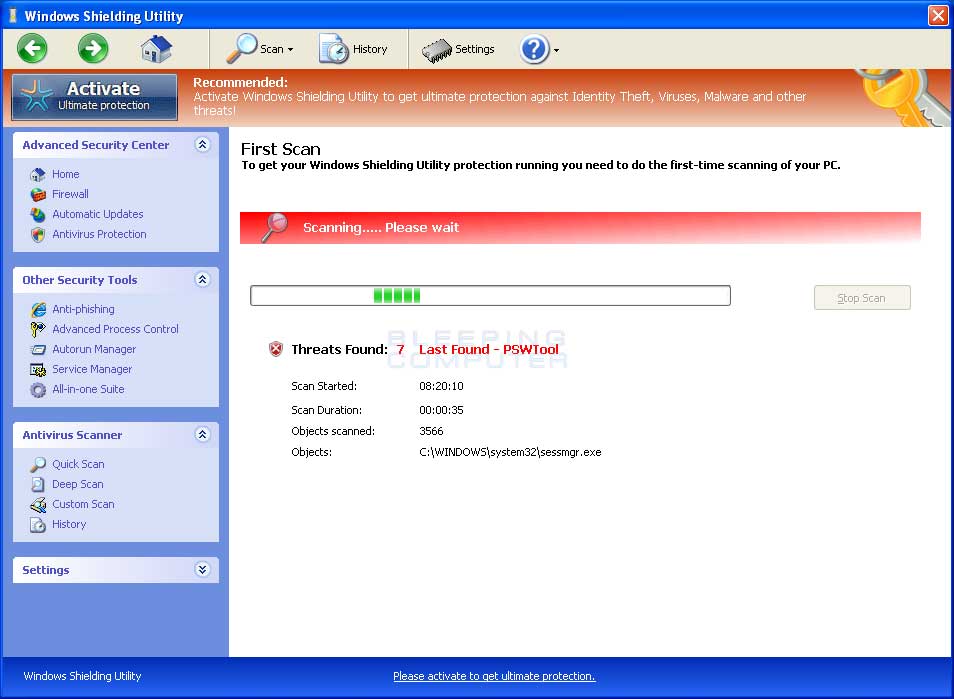Start a Quick Scan from sidebar

pos(78,465)
